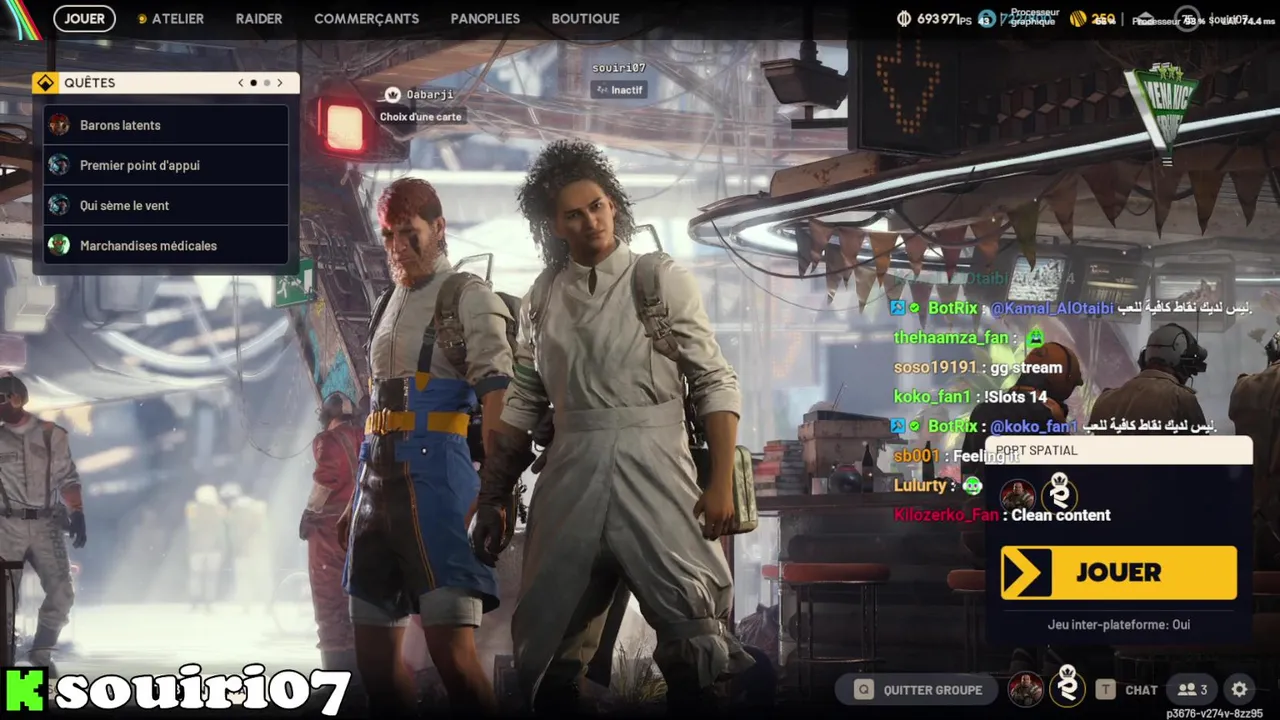Click the yellow Quêtes panel header icon
This screenshot has width=1280, height=720.
(x=45, y=83)
